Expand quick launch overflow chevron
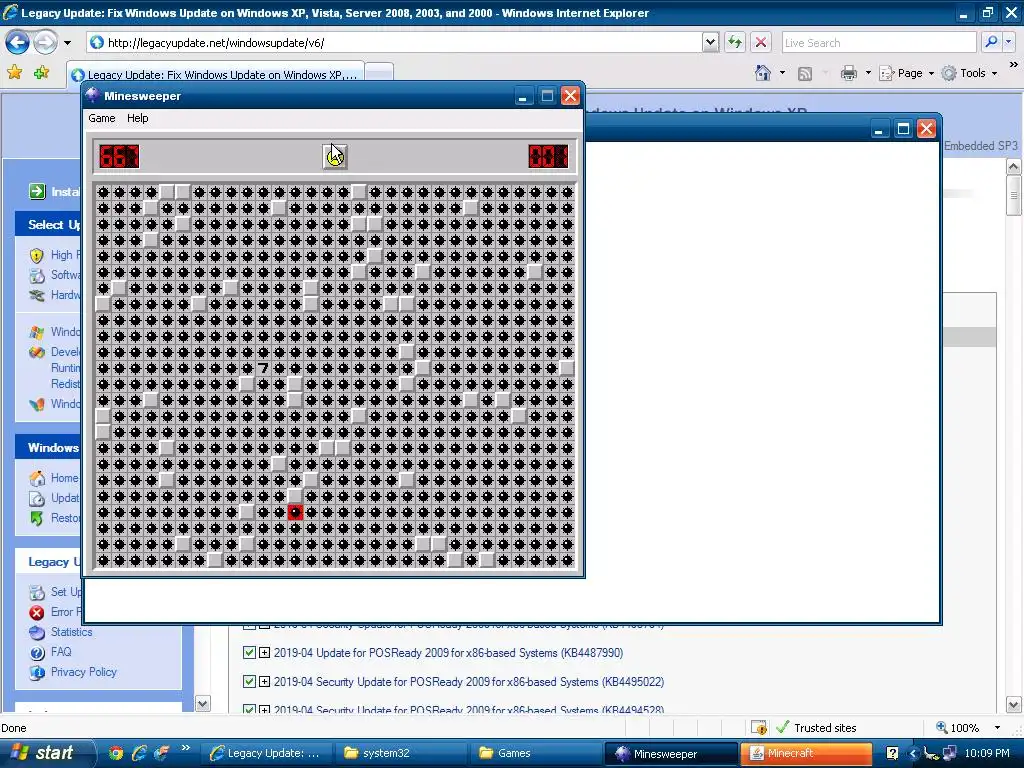 [x=185, y=748]
